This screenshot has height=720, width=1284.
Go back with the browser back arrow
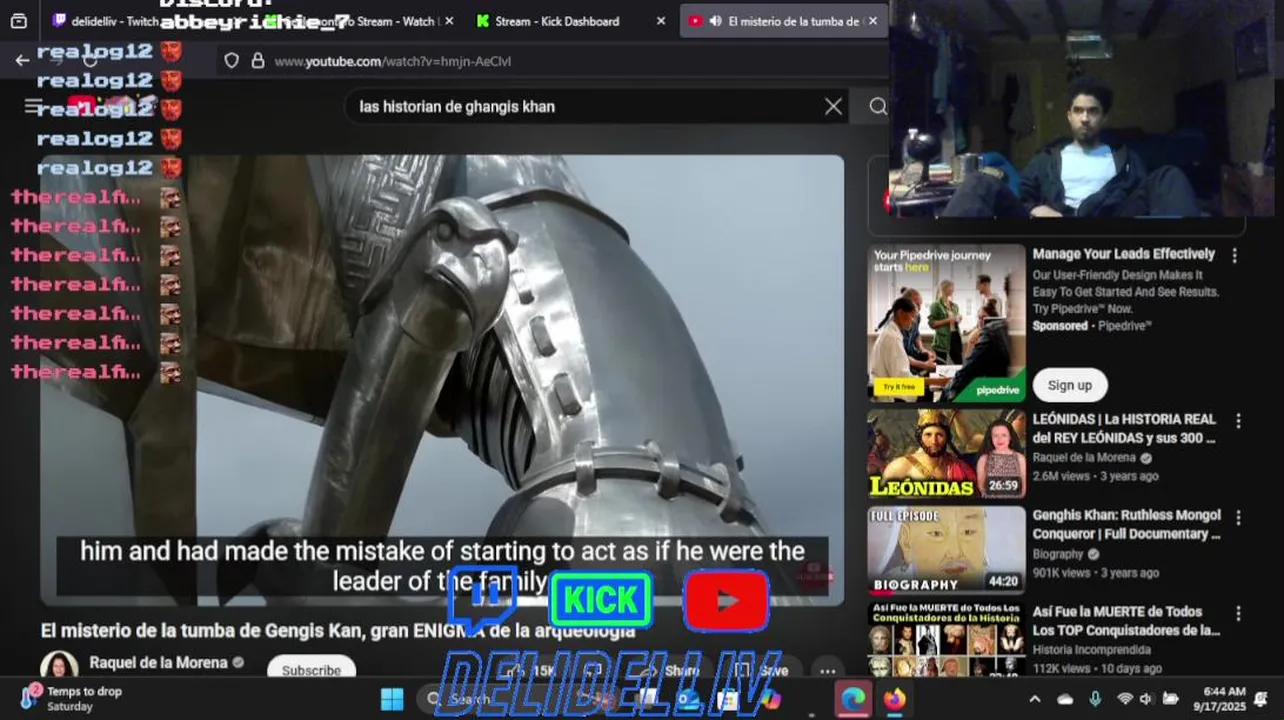tap(22, 61)
